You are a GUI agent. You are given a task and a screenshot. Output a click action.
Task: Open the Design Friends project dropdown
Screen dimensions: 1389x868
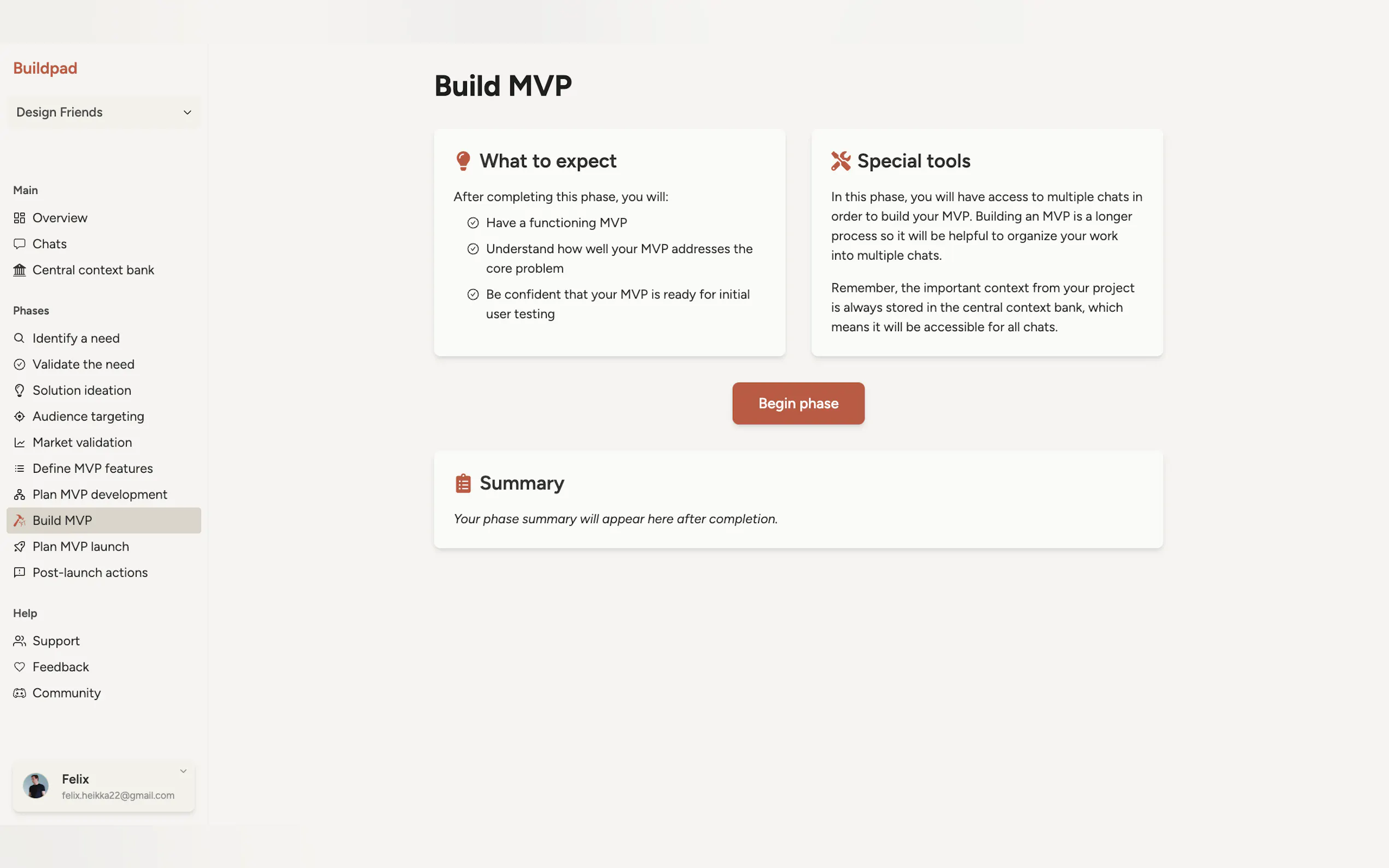104,113
